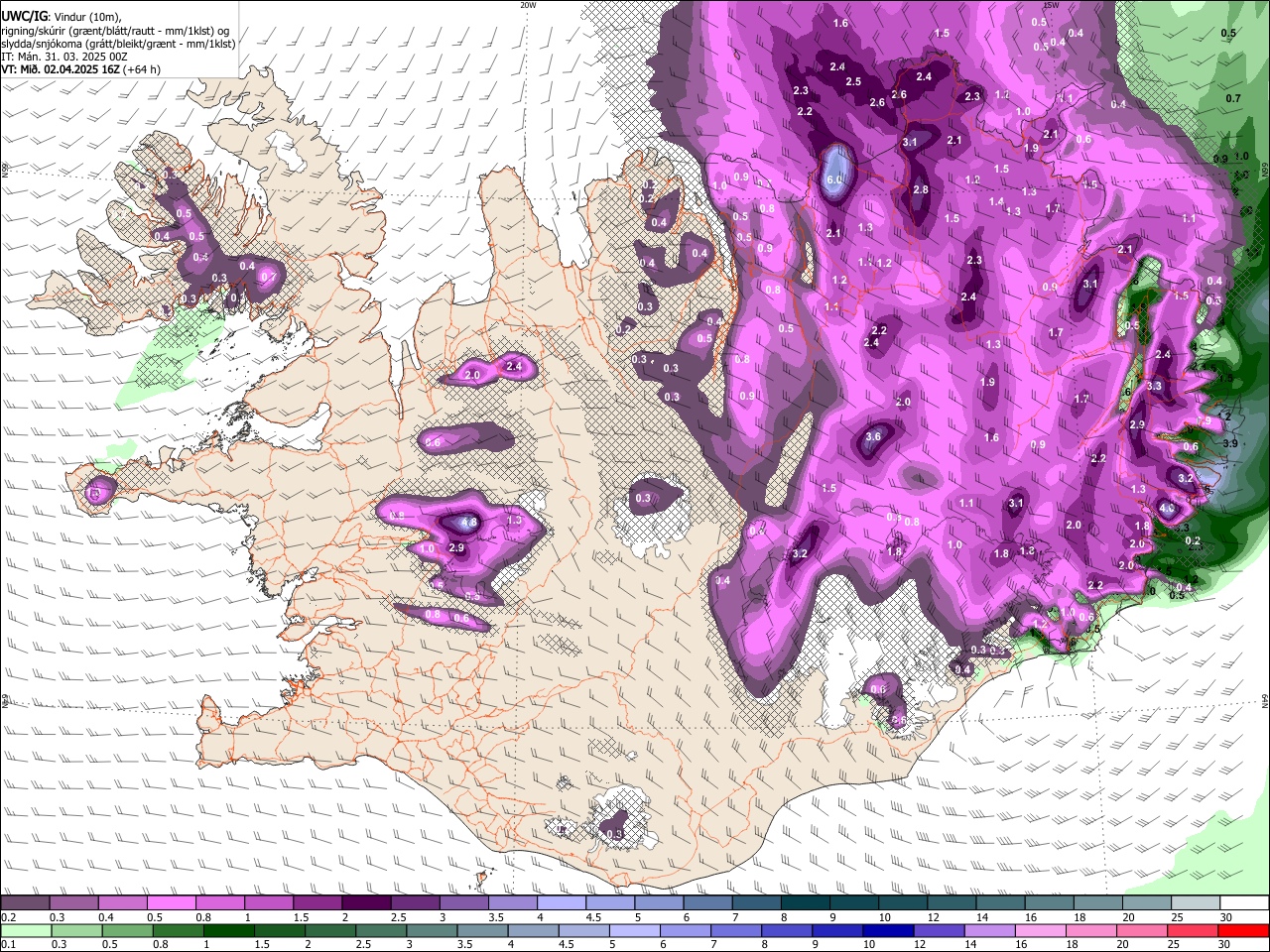Pick the light grey 25 swatch in snow legend

click(1196, 903)
